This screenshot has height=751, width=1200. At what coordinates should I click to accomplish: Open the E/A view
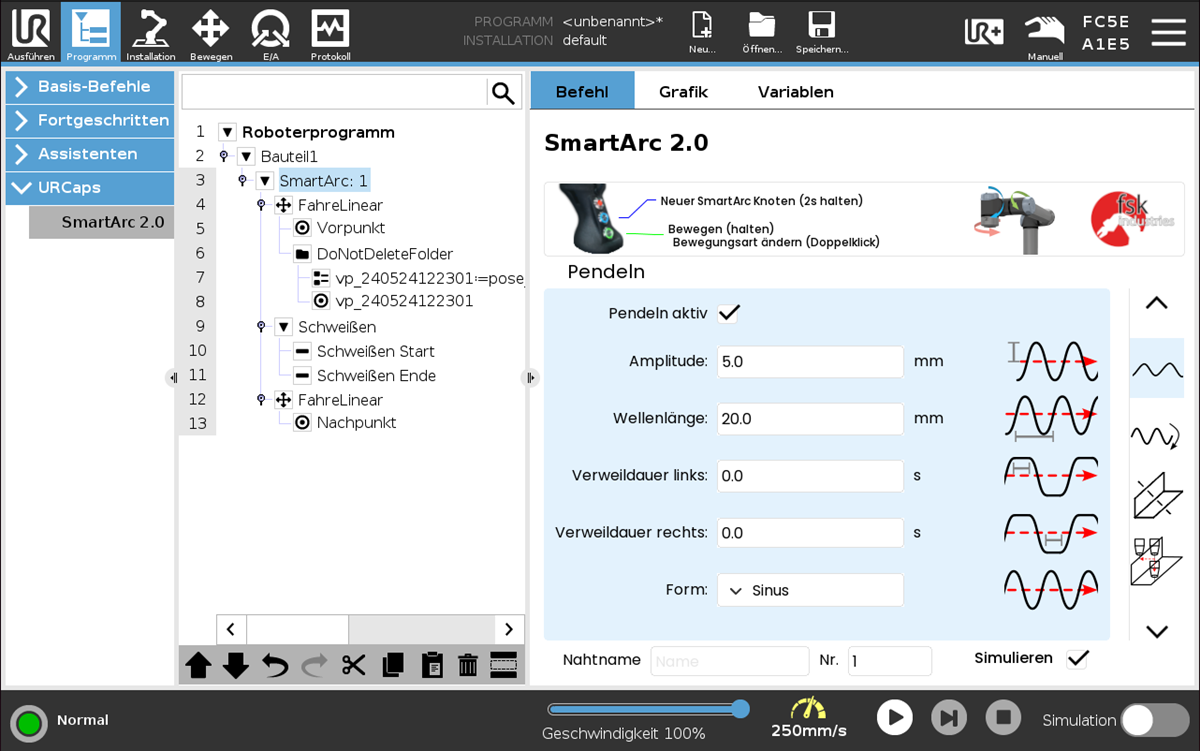click(271, 33)
